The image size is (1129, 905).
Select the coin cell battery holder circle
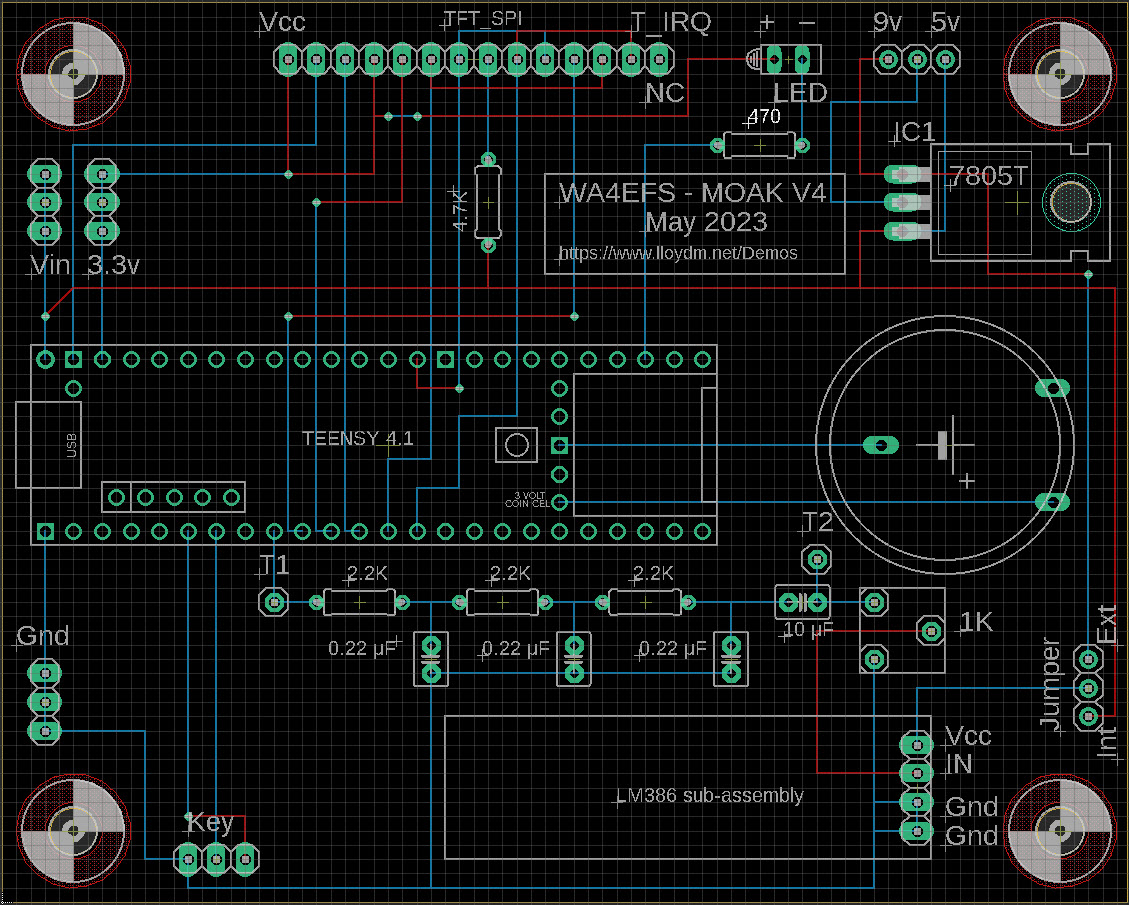pos(945,445)
